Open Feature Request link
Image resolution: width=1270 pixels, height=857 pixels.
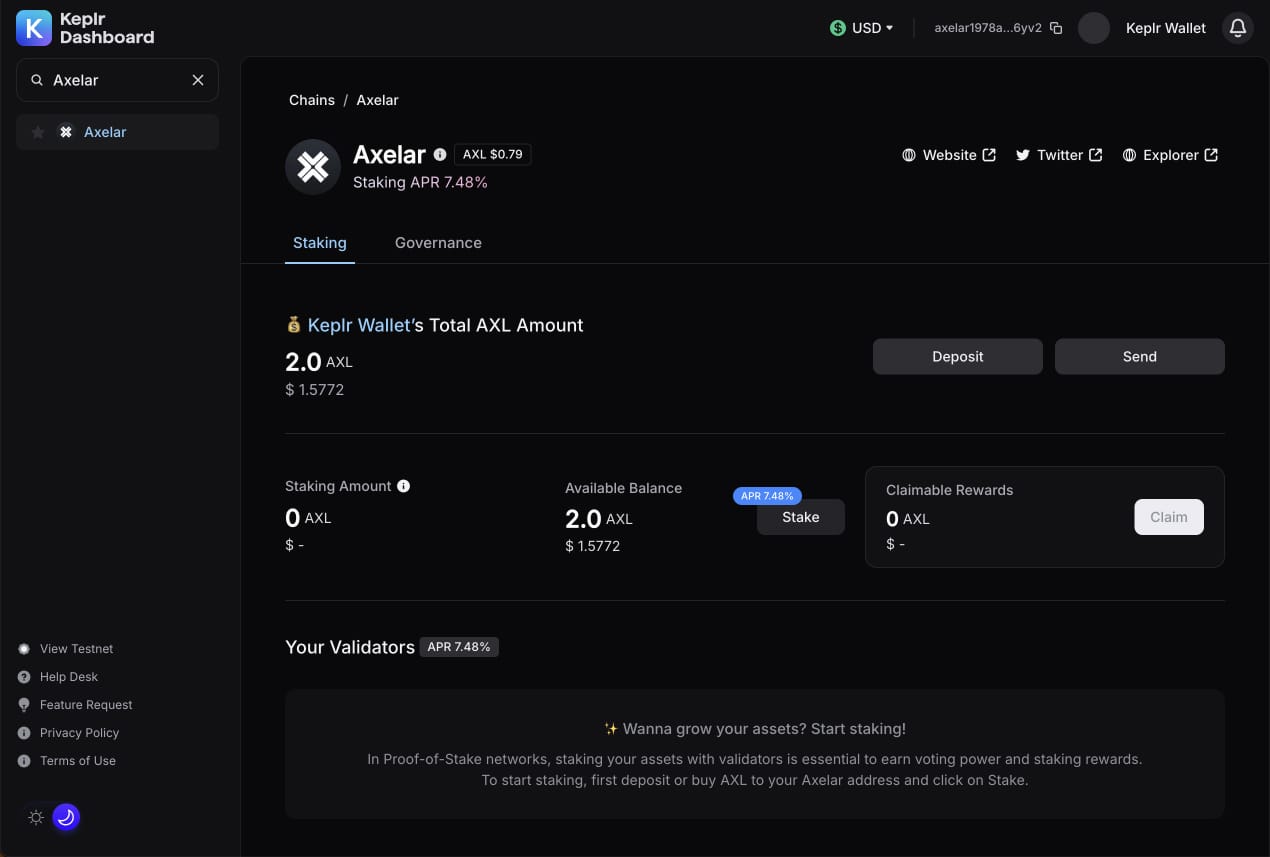click(x=86, y=705)
